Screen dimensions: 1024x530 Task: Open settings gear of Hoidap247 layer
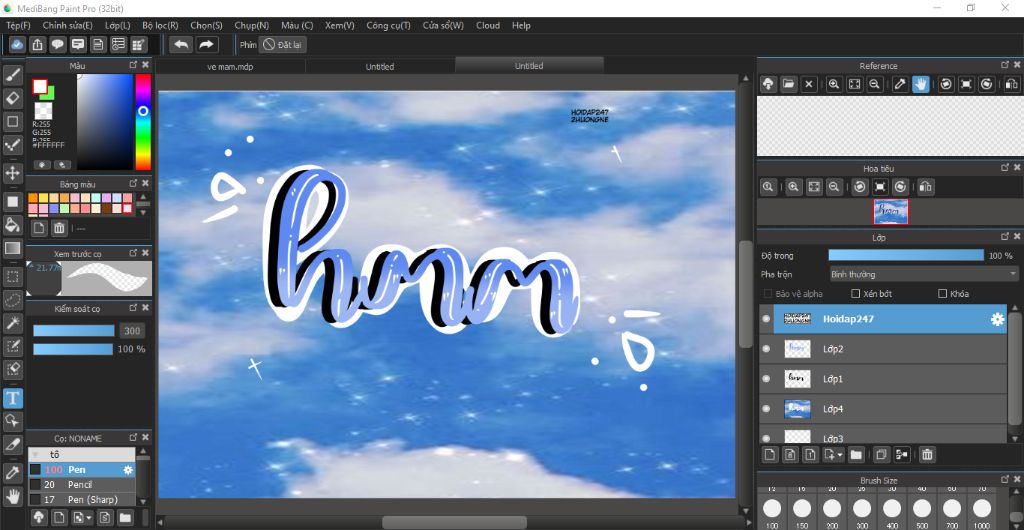click(x=997, y=319)
